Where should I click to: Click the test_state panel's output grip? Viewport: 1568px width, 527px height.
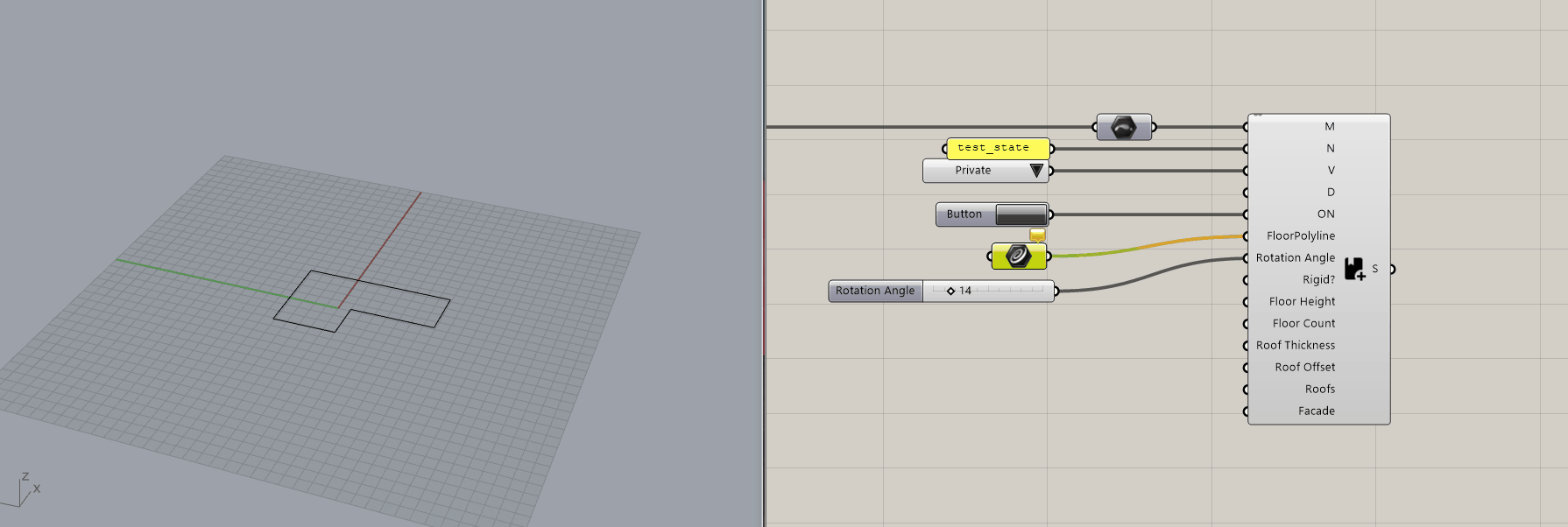pos(1052,149)
